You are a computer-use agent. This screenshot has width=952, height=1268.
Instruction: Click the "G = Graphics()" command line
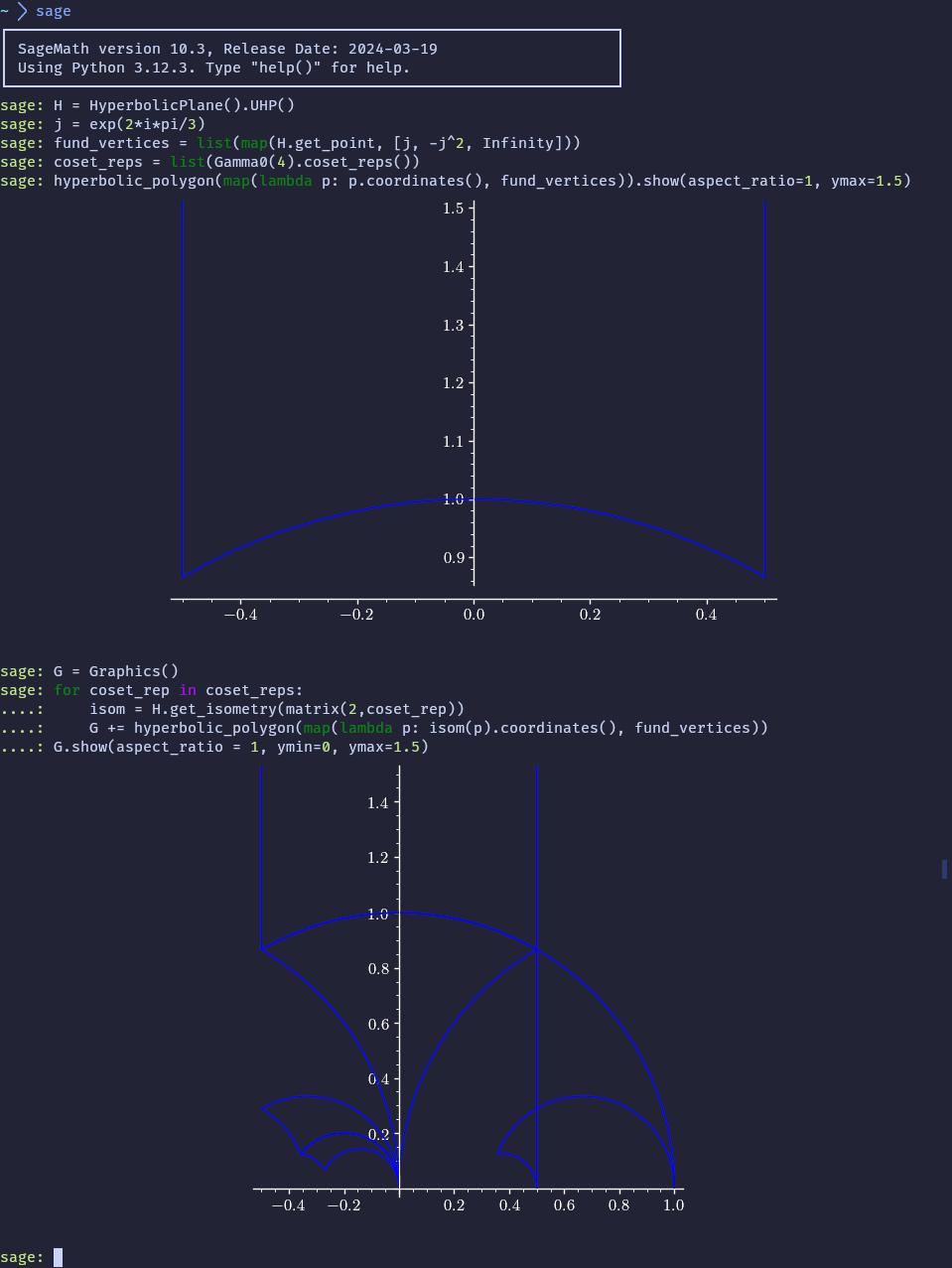point(116,671)
